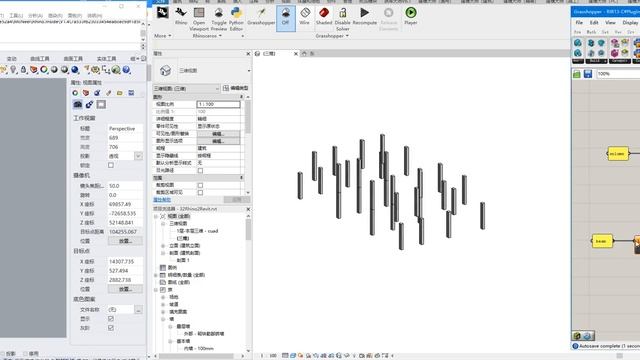The image size is (640, 360).
Task: Toggle crop view checkbox in Revit properties
Action: click(x=200, y=185)
